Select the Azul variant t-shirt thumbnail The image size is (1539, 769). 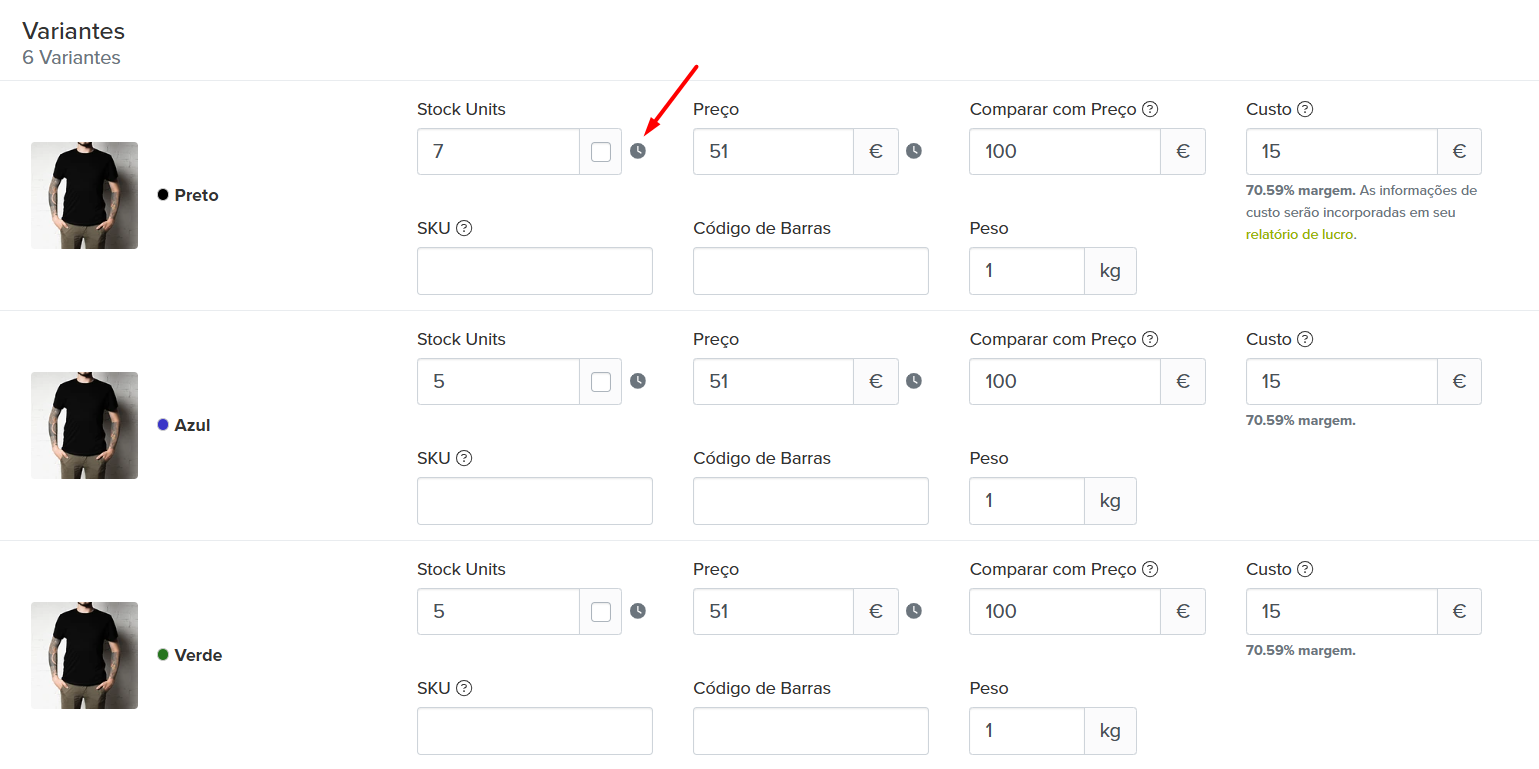pos(84,425)
